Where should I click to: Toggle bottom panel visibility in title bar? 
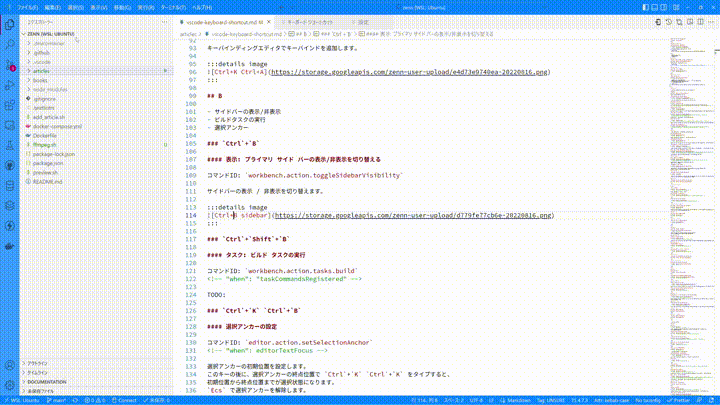pyautogui.click(x=655, y=7)
